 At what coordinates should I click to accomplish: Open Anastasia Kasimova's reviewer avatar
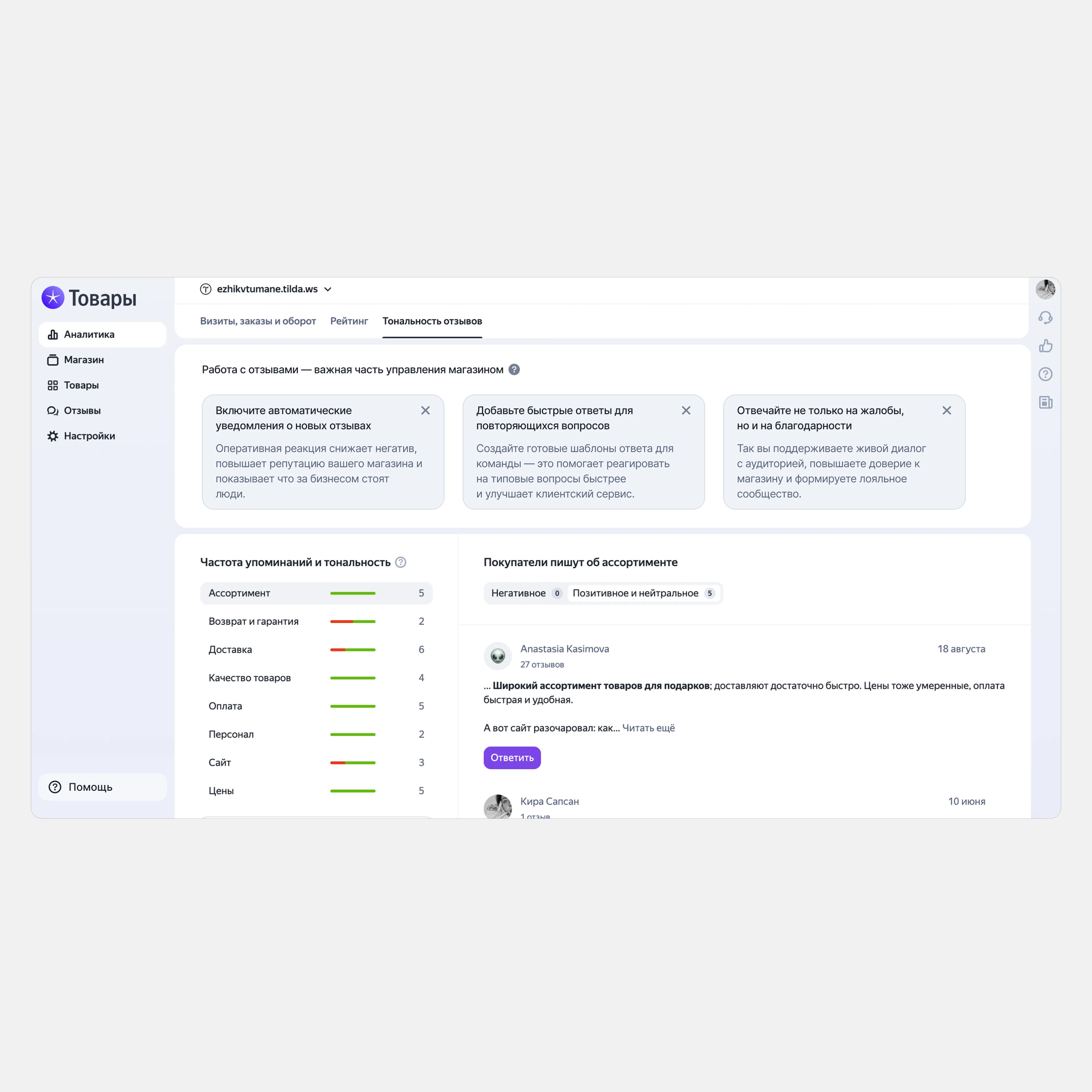click(x=497, y=656)
